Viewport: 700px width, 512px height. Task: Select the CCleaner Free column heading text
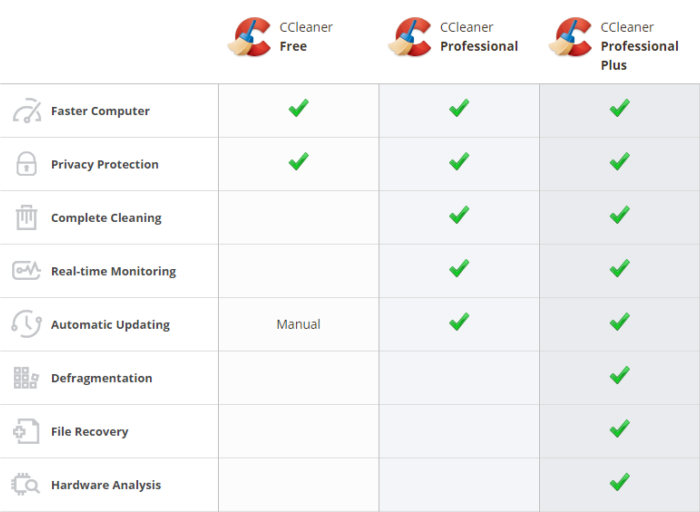(x=306, y=37)
